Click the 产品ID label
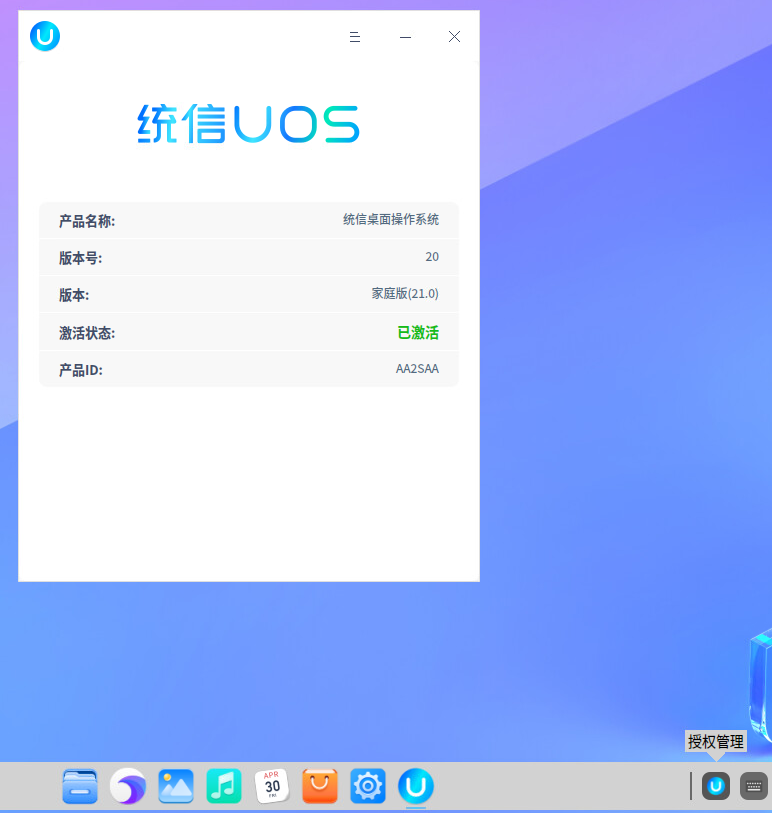This screenshot has width=772, height=813. click(80, 370)
